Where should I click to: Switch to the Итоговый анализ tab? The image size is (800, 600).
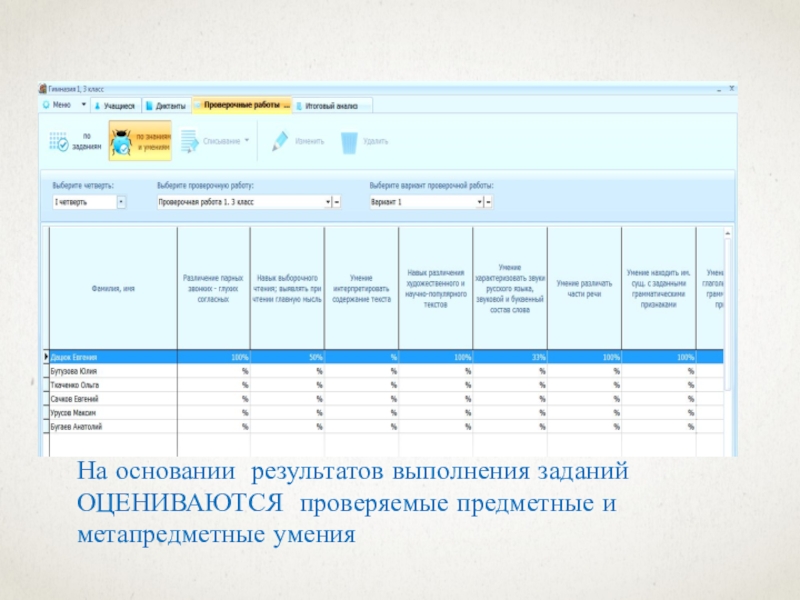coord(332,106)
